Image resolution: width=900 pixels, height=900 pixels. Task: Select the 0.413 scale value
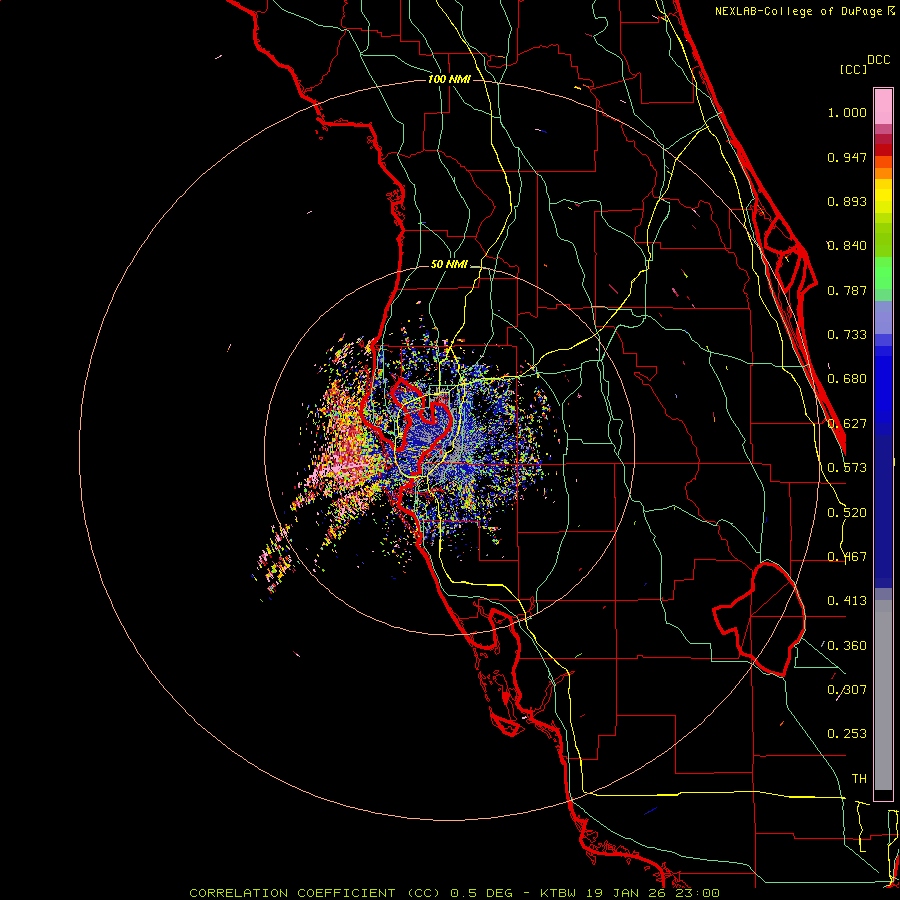(847, 601)
